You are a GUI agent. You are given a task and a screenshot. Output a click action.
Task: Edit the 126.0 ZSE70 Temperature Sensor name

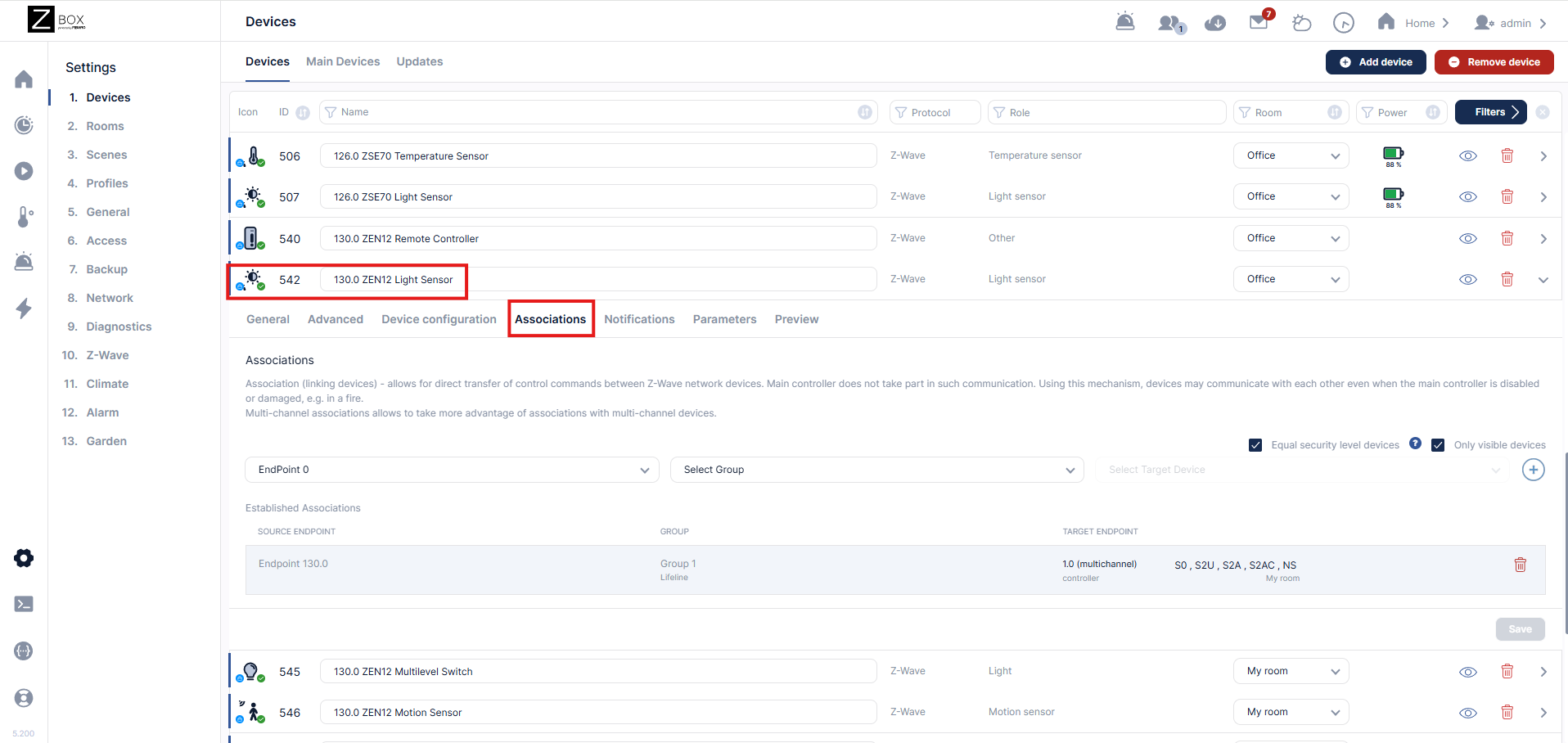pos(598,155)
